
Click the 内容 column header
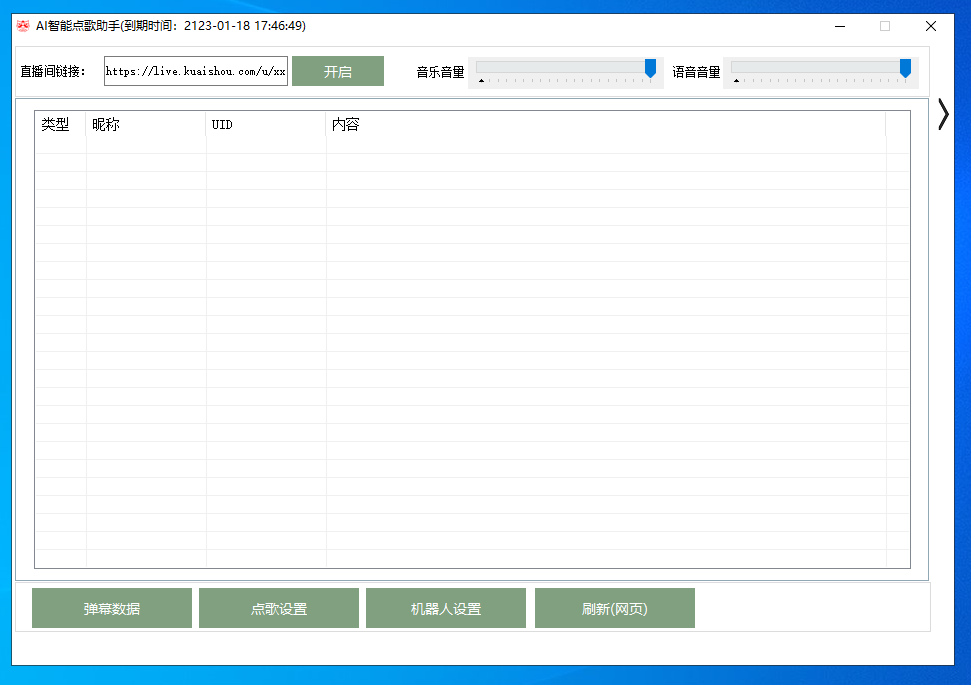[605, 125]
